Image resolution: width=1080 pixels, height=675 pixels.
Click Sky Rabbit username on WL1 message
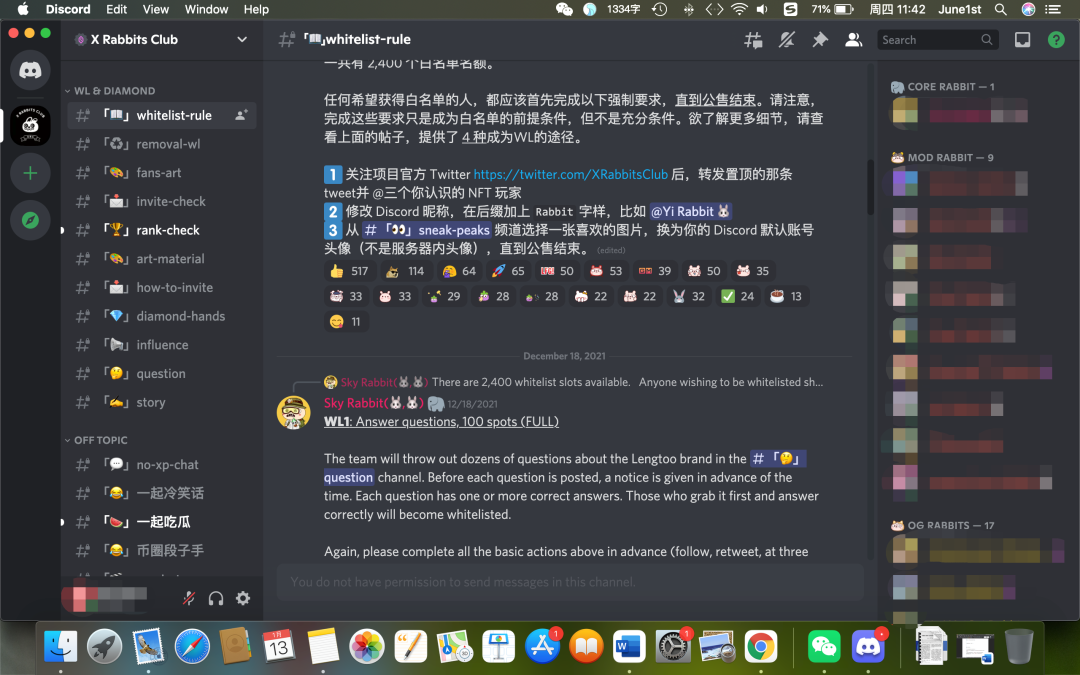click(x=374, y=403)
